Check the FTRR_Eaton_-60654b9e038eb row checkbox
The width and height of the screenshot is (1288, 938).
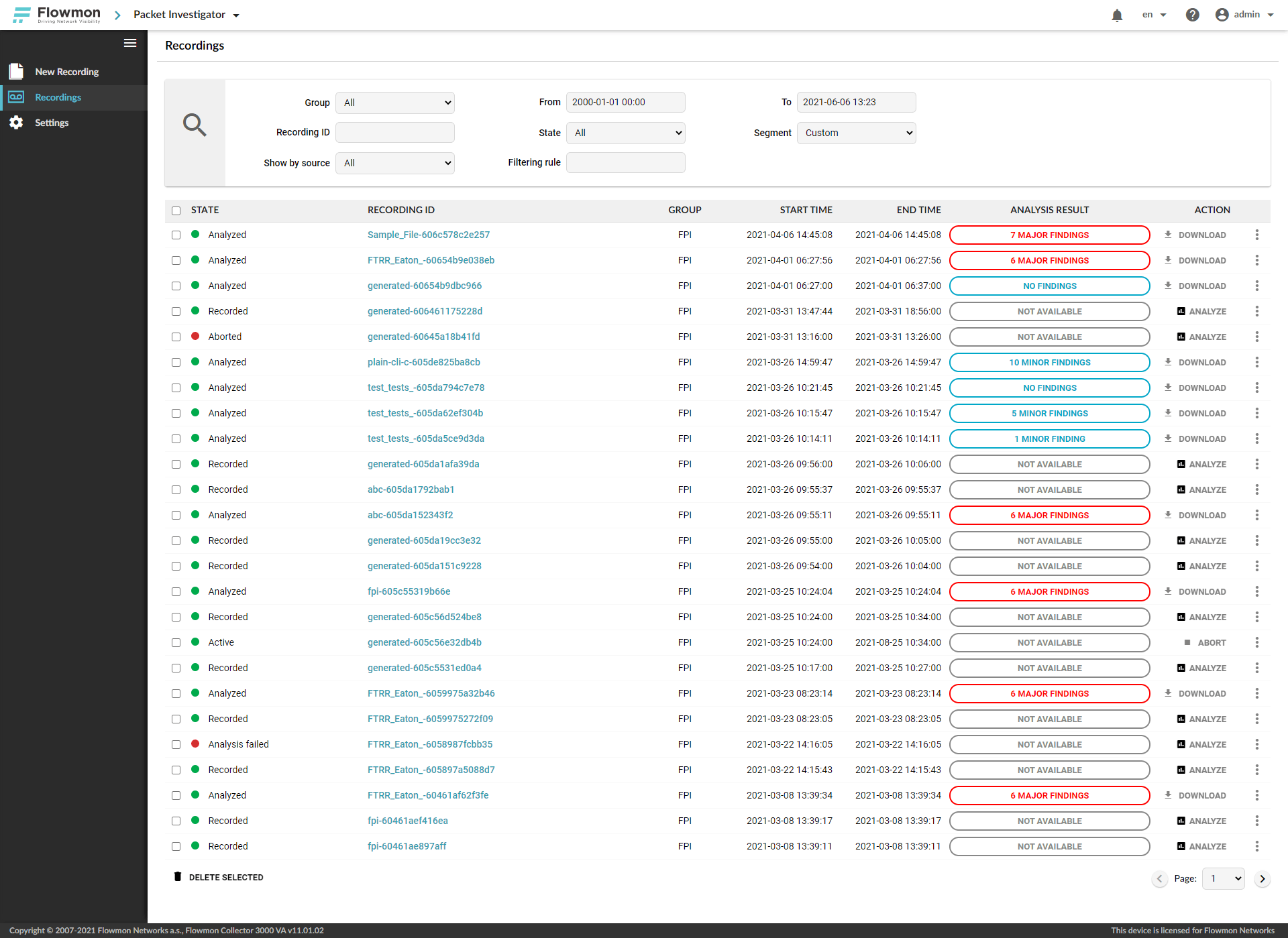[x=176, y=260]
